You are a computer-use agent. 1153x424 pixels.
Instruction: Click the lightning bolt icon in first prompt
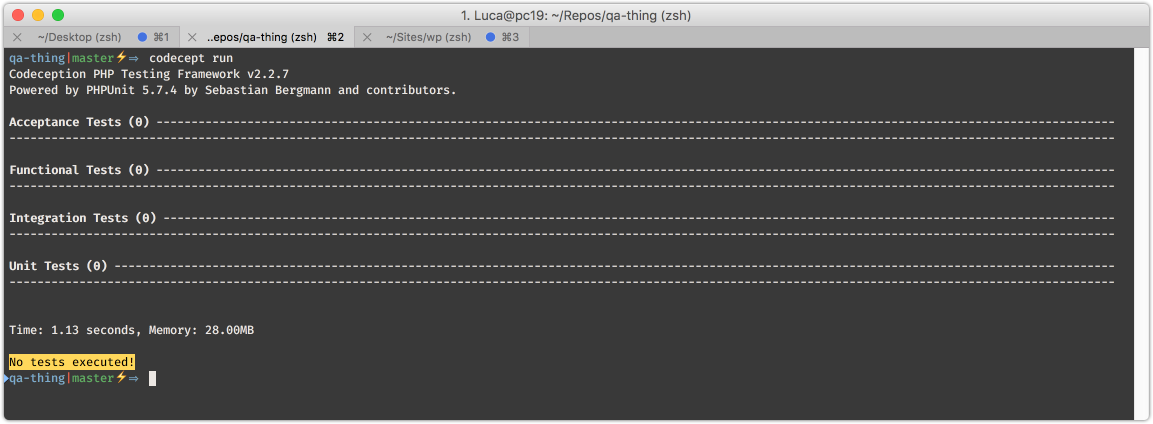pos(121,57)
